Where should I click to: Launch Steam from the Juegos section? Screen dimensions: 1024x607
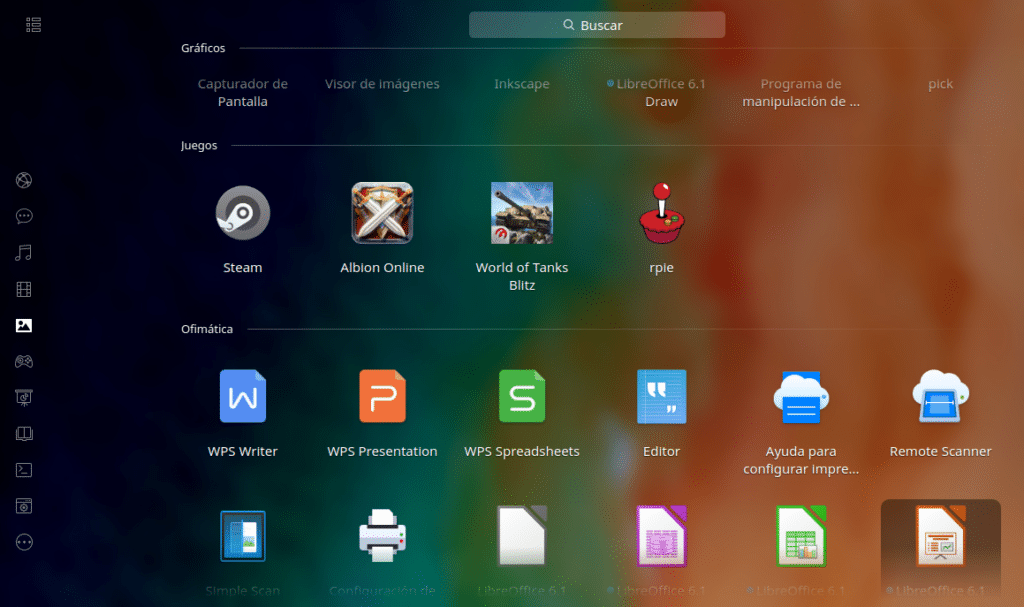(242, 213)
